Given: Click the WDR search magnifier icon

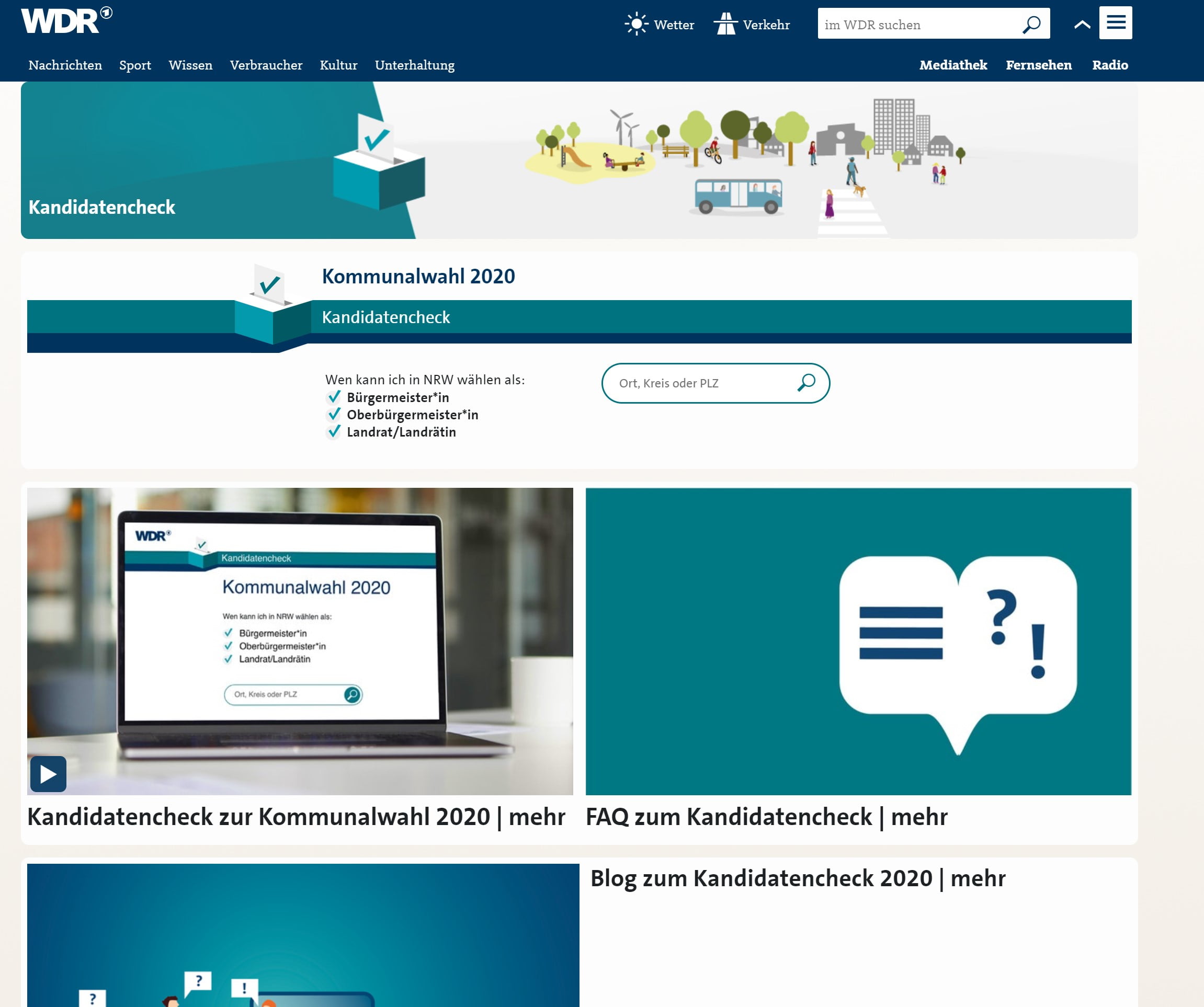Looking at the screenshot, I should [x=1031, y=24].
